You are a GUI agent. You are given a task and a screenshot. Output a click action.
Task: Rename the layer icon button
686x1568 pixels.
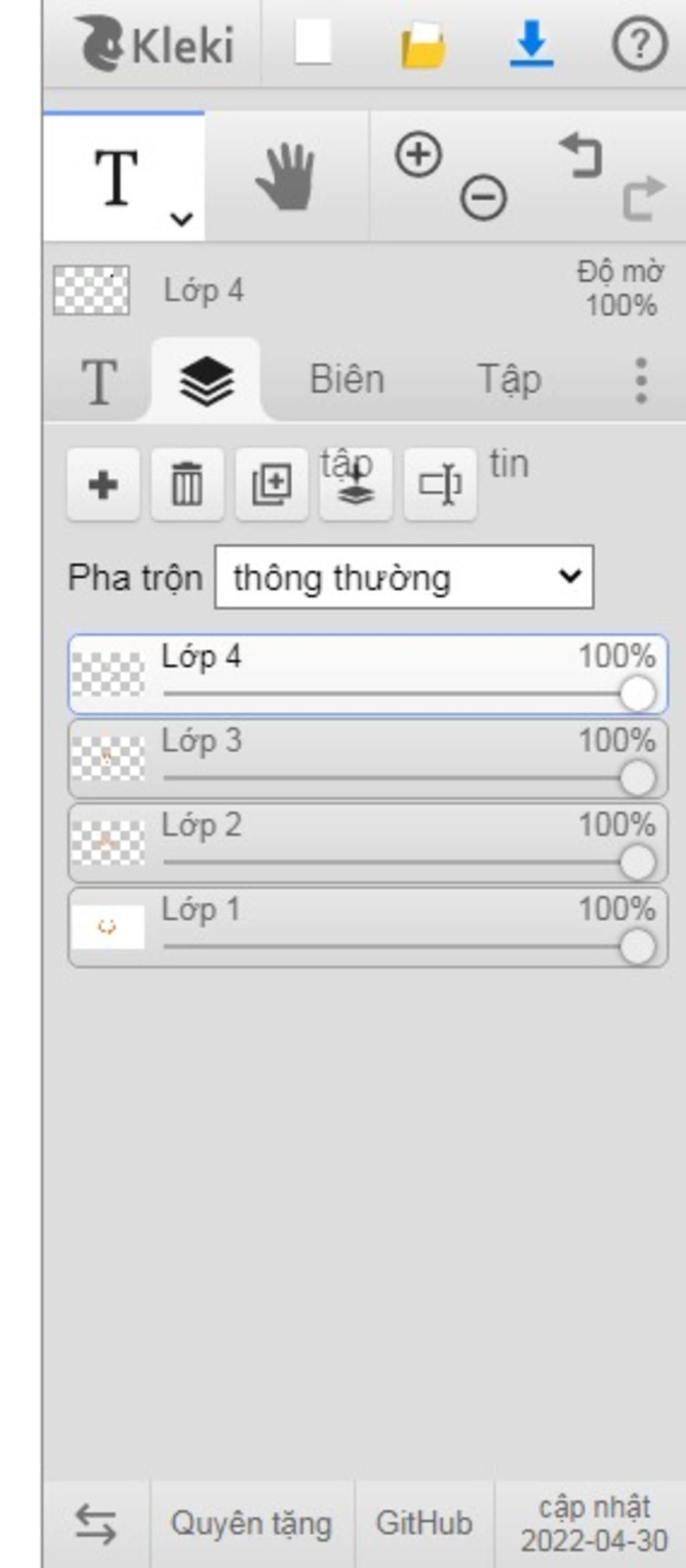(x=440, y=484)
